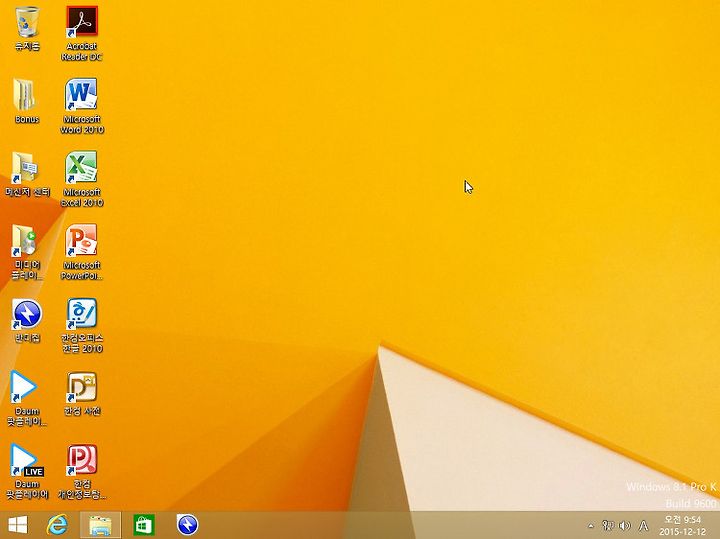Toggle the IME input mode indicator A
The image size is (720, 539).
point(644,525)
